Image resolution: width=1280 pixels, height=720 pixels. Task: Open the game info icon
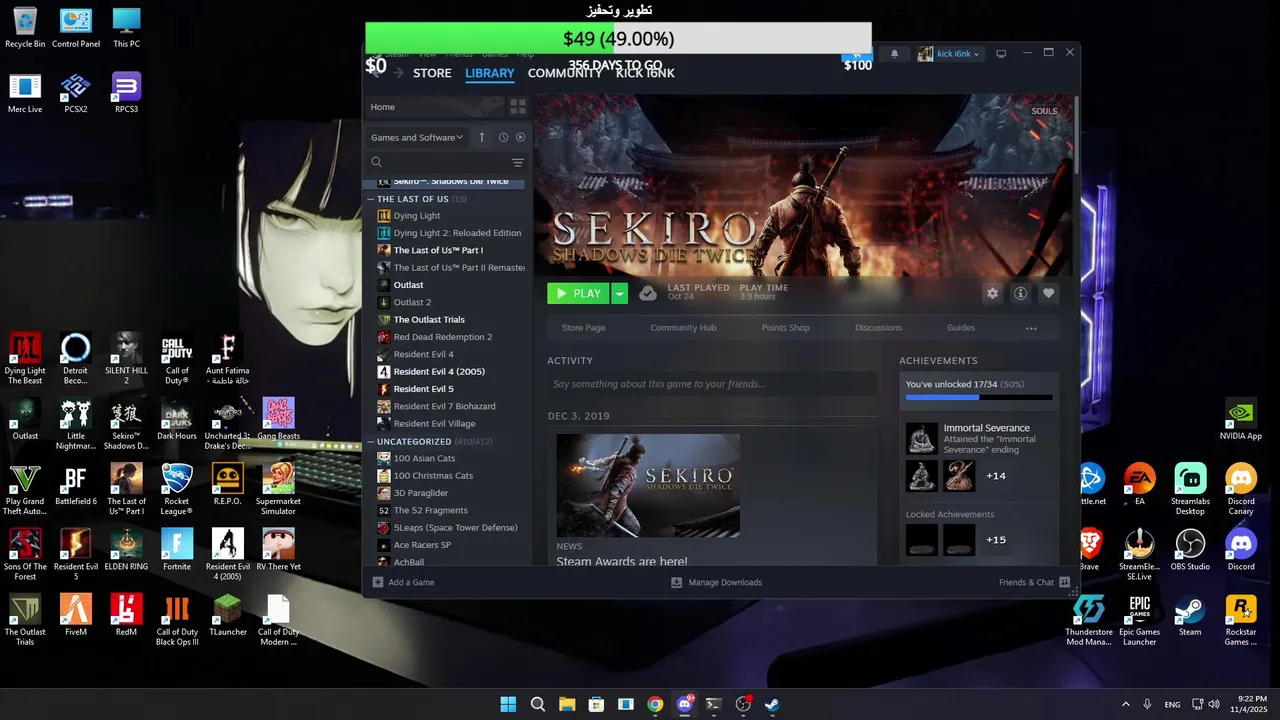pyautogui.click(x=1020, y=293)
